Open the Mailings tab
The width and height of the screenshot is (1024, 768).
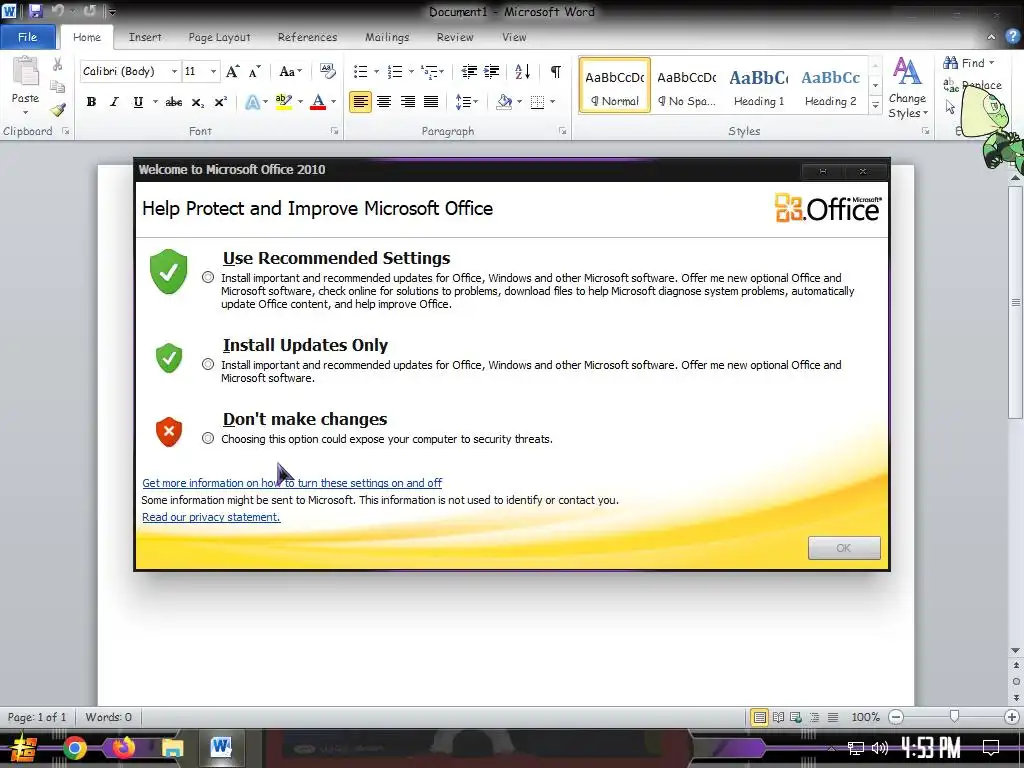click(x=387, y=37)
